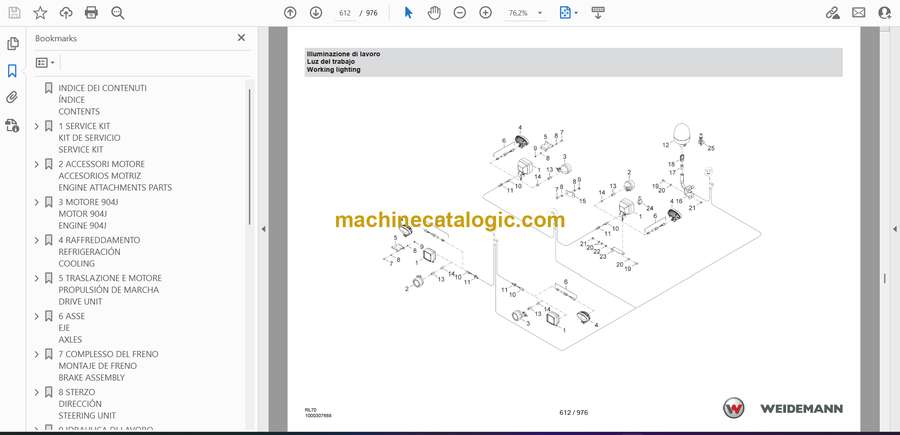The width and height of the screenshot is (900, 435).
Task: Click the Working lighting page title
Action: coord(333,69)
